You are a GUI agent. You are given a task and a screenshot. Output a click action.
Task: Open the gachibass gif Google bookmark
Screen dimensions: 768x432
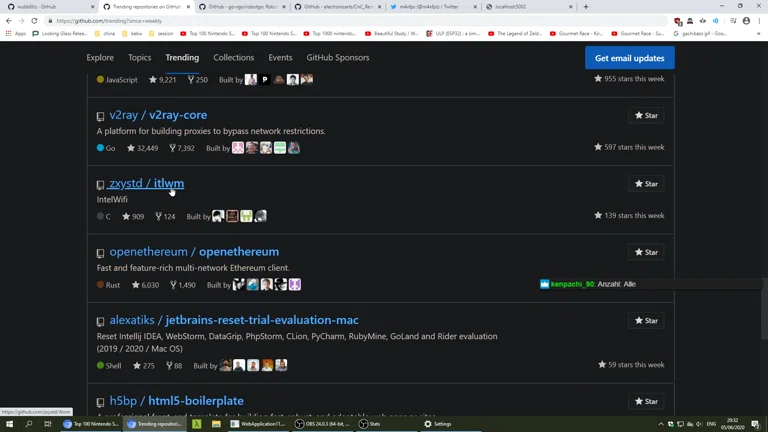[x=700, y=34]
